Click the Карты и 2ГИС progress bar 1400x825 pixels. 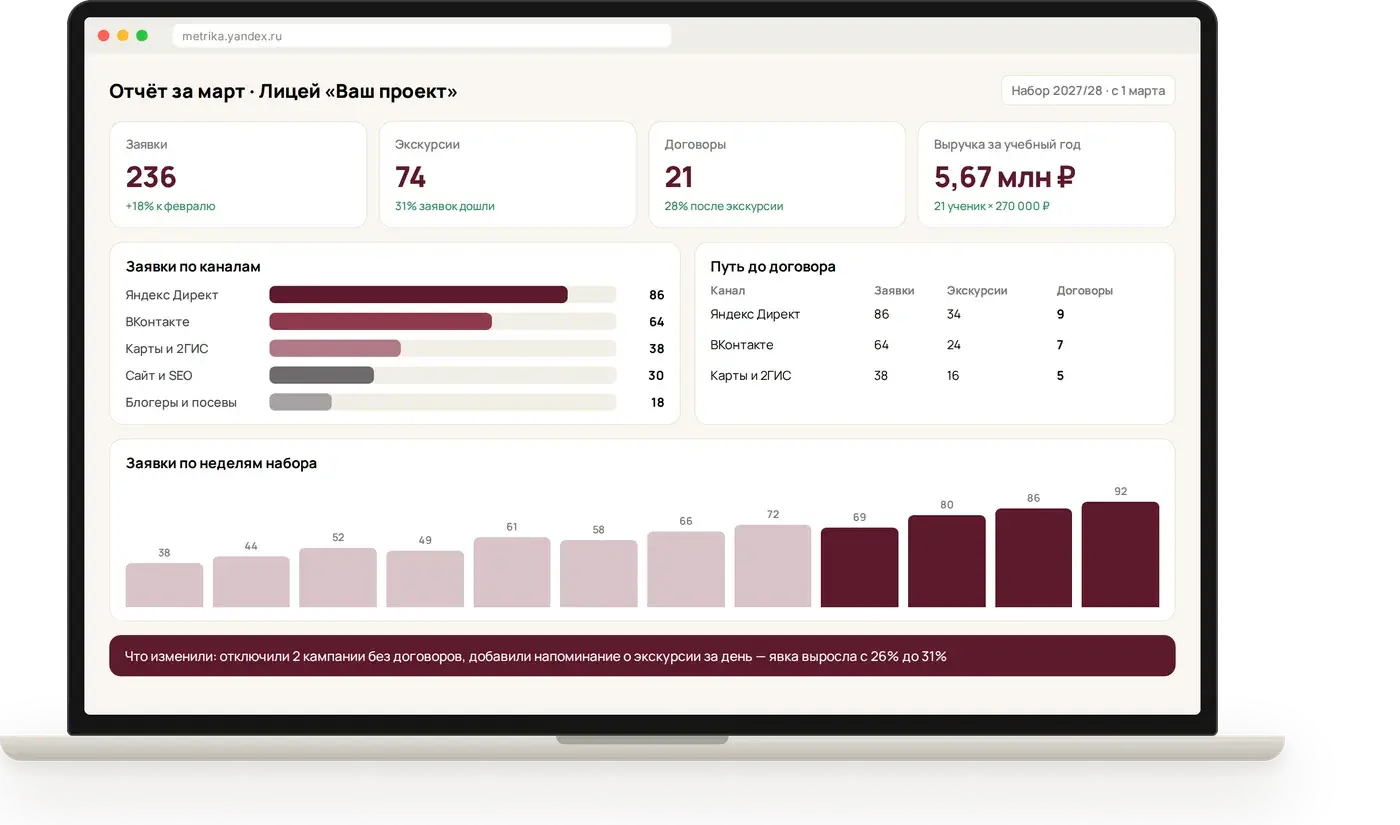pos(443,349)
